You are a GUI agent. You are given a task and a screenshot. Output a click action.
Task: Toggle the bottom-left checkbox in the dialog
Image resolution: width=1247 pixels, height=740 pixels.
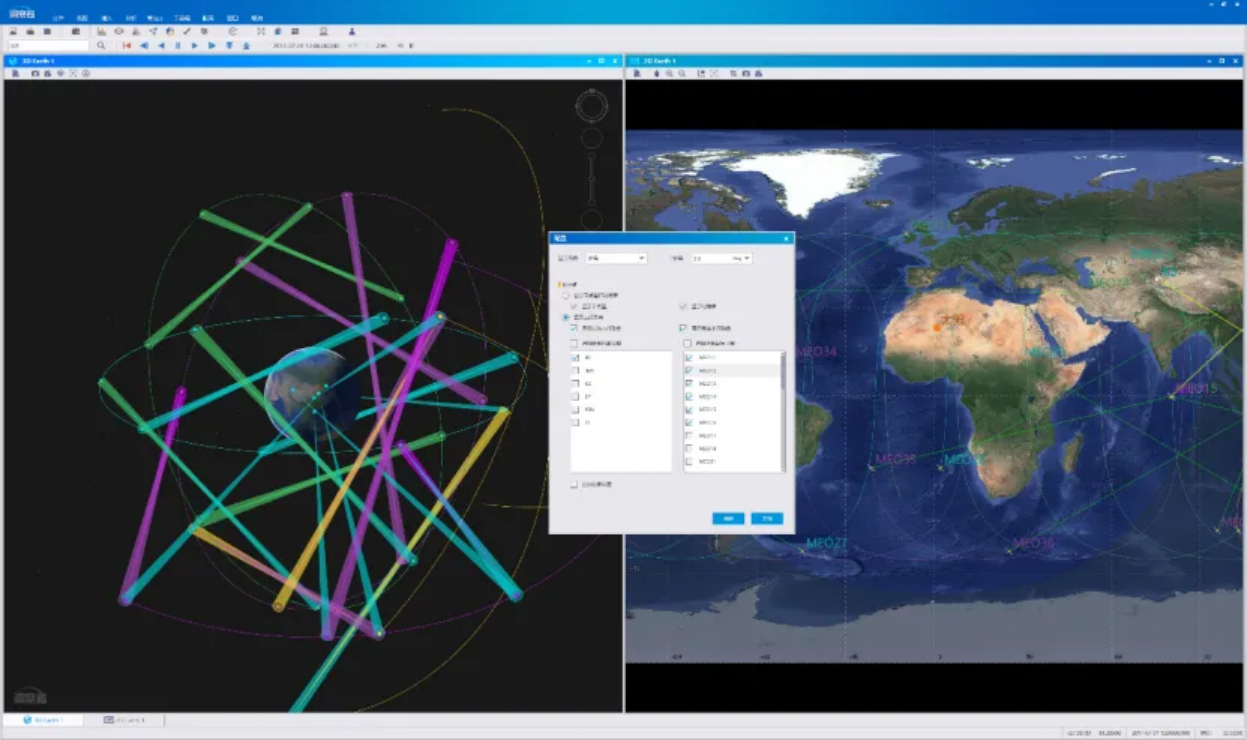(x=573, y=485)
